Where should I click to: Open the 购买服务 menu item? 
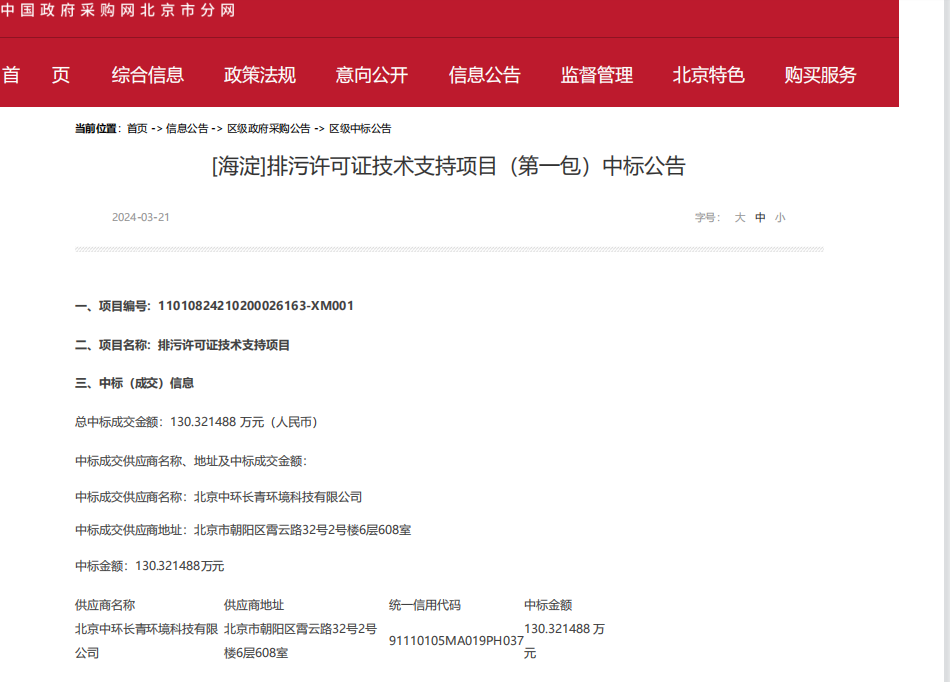(821, 75)
